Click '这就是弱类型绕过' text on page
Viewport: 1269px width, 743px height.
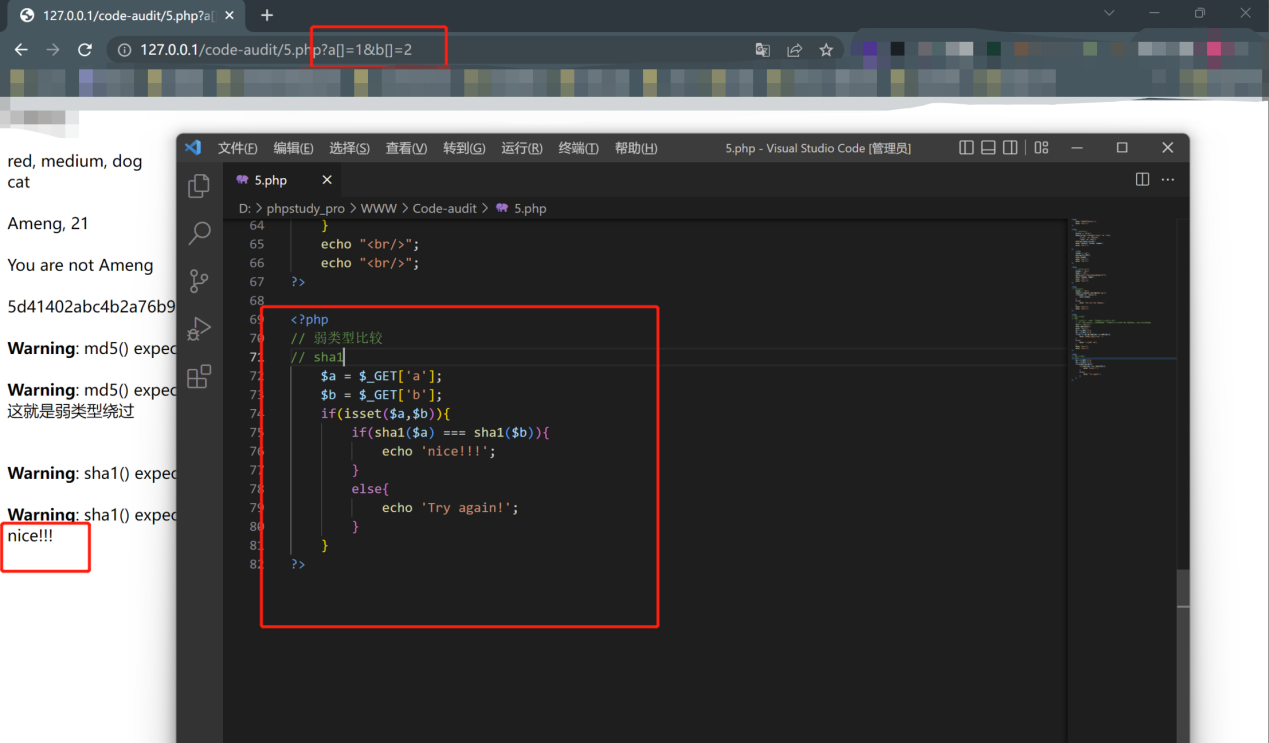tap(71, 410)
